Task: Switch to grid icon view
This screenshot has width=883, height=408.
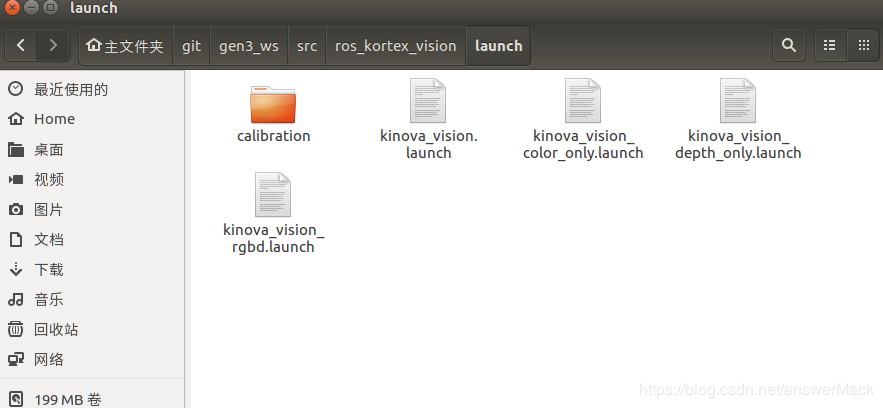Action: pos(864,46)
